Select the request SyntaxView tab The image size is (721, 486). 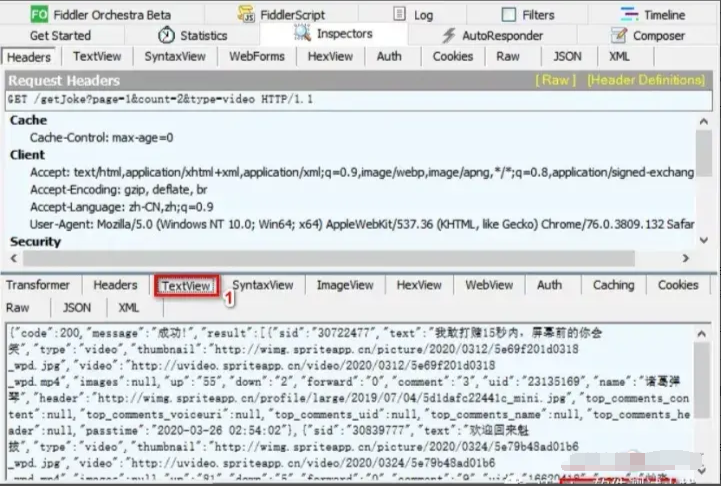click(175, 57)
